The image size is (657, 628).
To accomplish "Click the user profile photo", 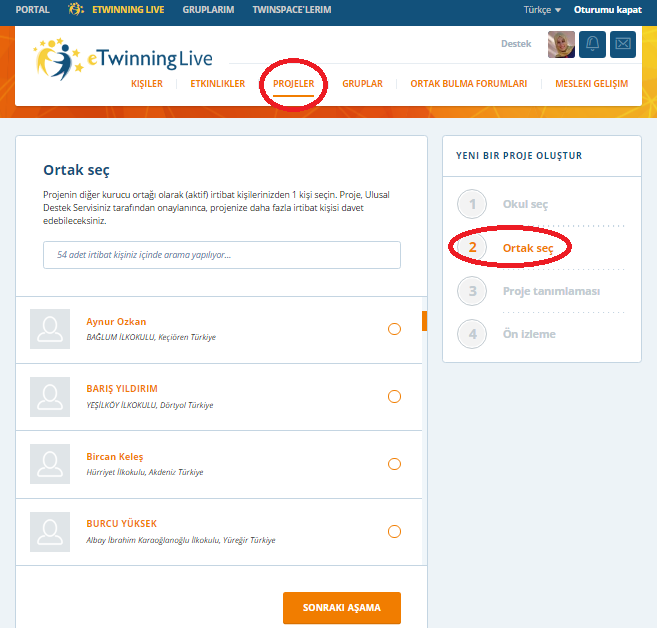I will pyautogui.click(x=561, y=44).
